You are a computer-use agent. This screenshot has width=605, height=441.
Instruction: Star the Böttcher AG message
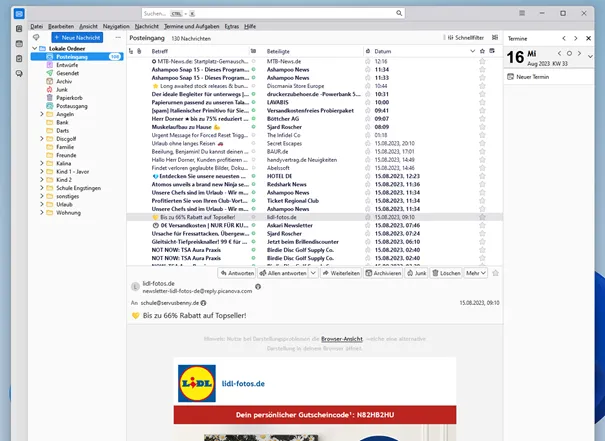click(x=482, y=119)
